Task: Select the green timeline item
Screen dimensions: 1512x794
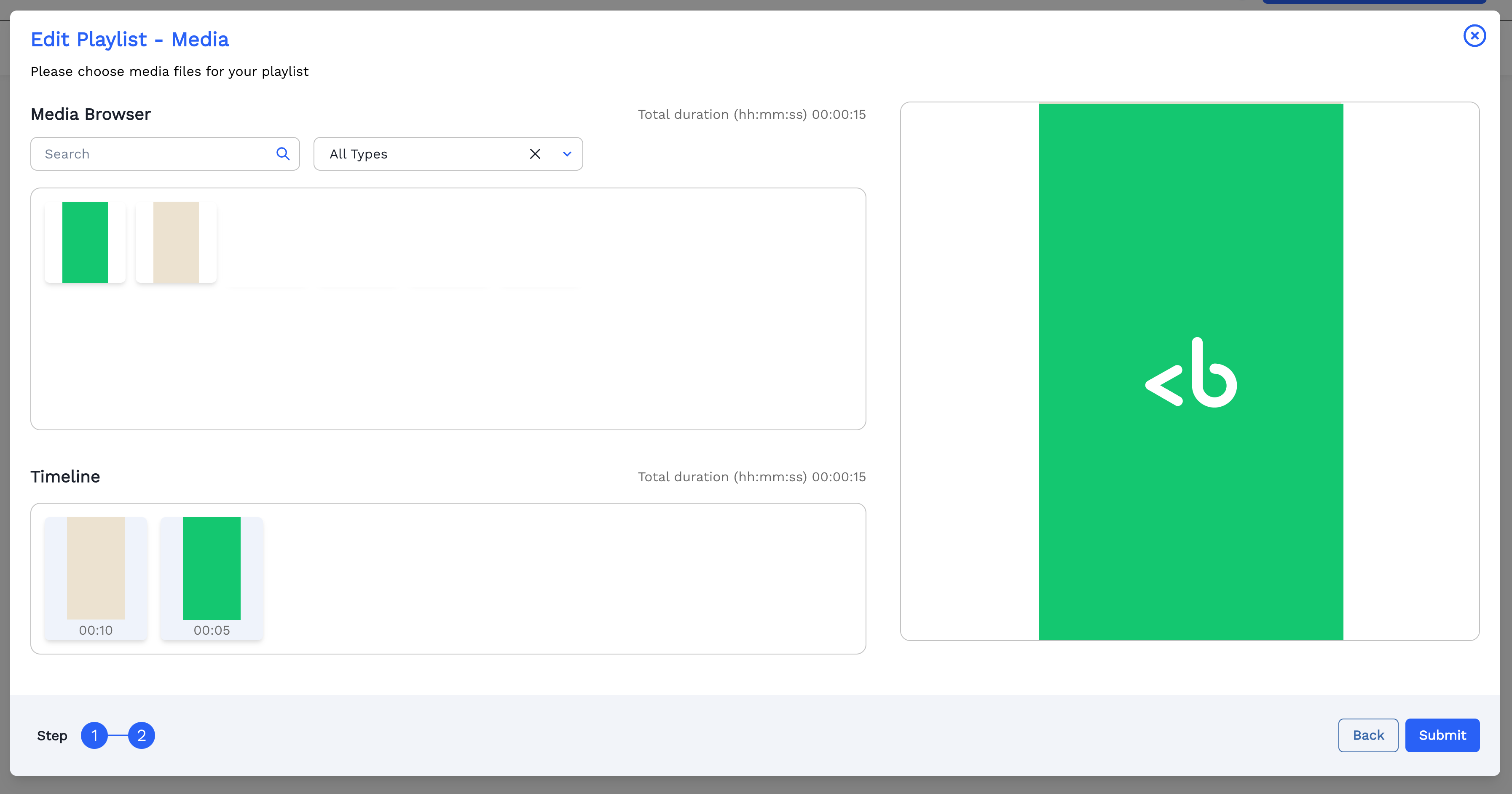Action: (211, 568)
